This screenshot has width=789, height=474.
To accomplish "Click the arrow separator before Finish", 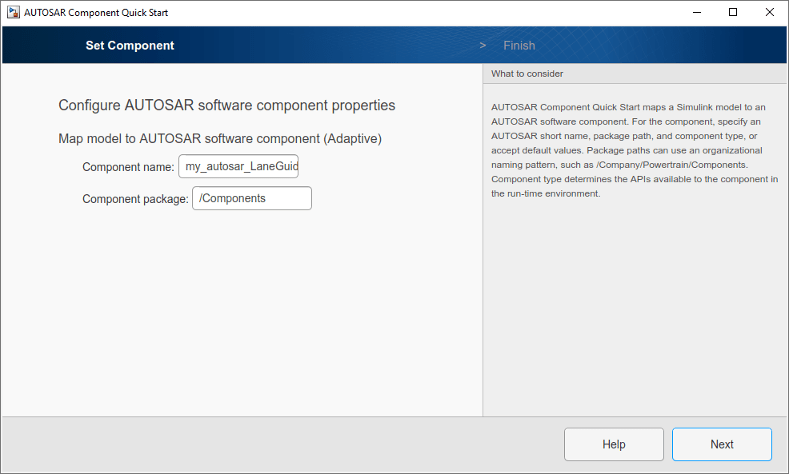I will pyautogui.click(x=483, y=45).
